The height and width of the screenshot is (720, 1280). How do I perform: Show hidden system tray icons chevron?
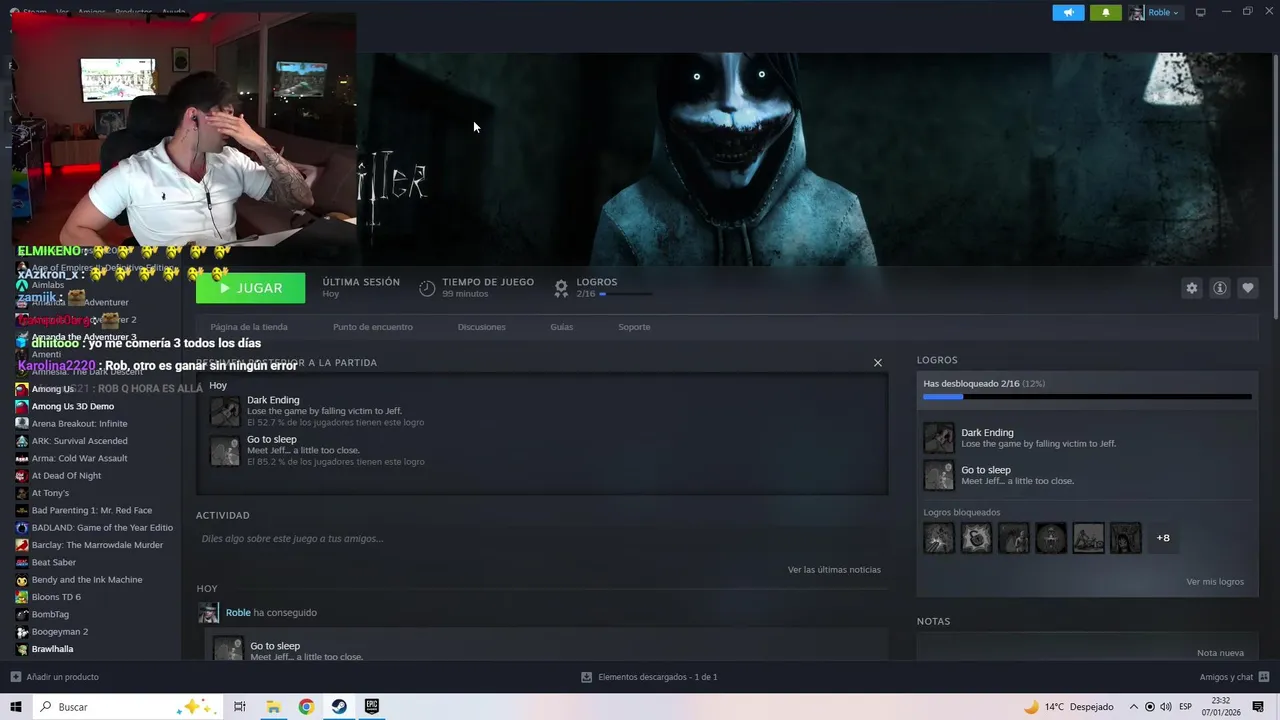[x=1133, y=707]
